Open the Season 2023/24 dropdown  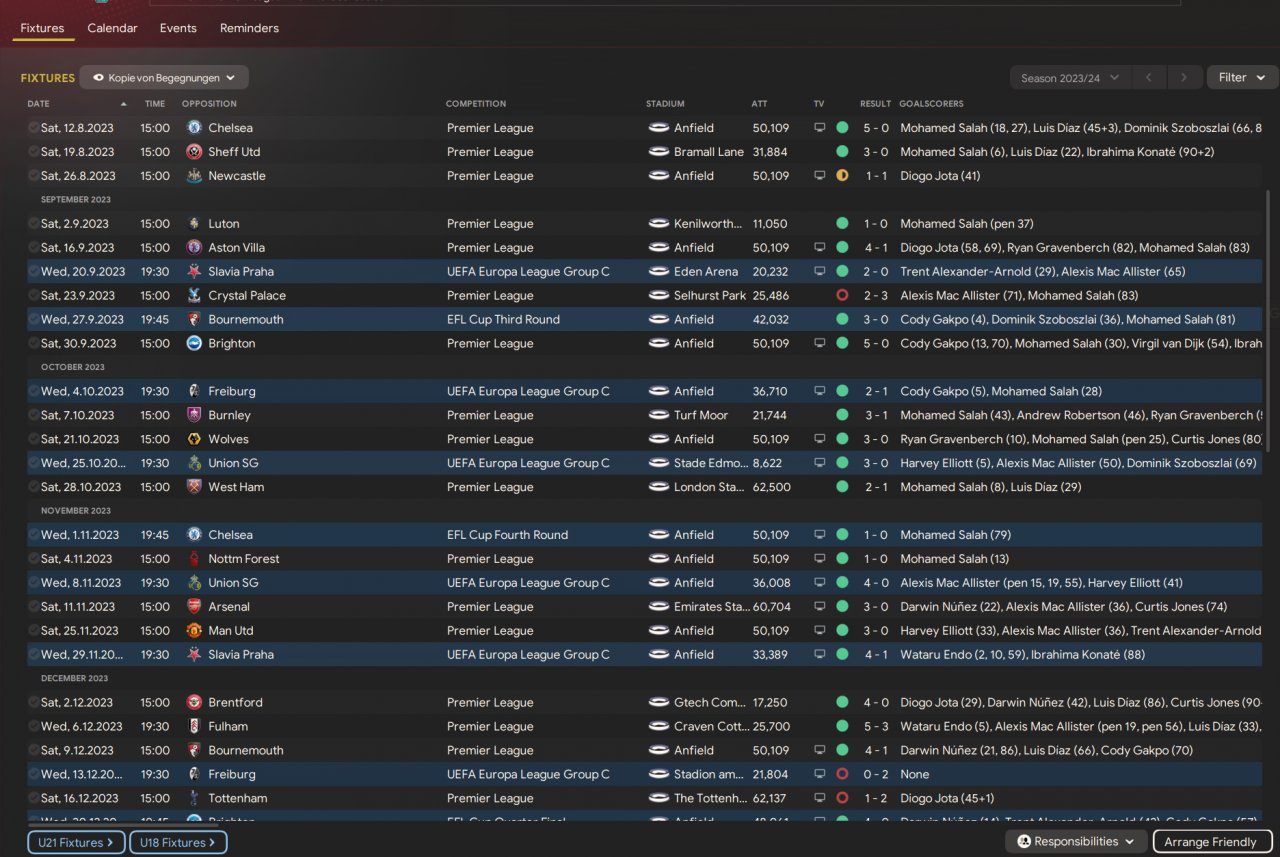(x=1070, y=78)
